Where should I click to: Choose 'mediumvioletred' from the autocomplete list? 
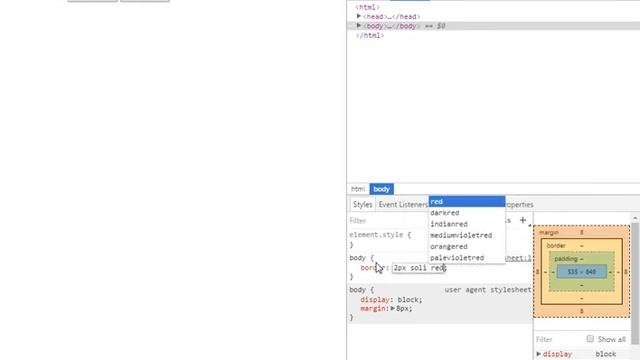(x=467, y=235)
